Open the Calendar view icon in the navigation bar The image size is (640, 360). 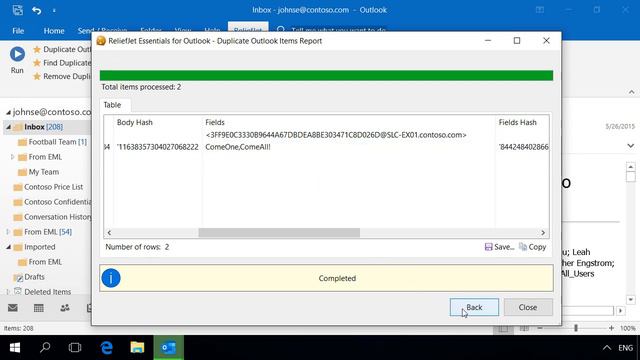tap(39, 308)
